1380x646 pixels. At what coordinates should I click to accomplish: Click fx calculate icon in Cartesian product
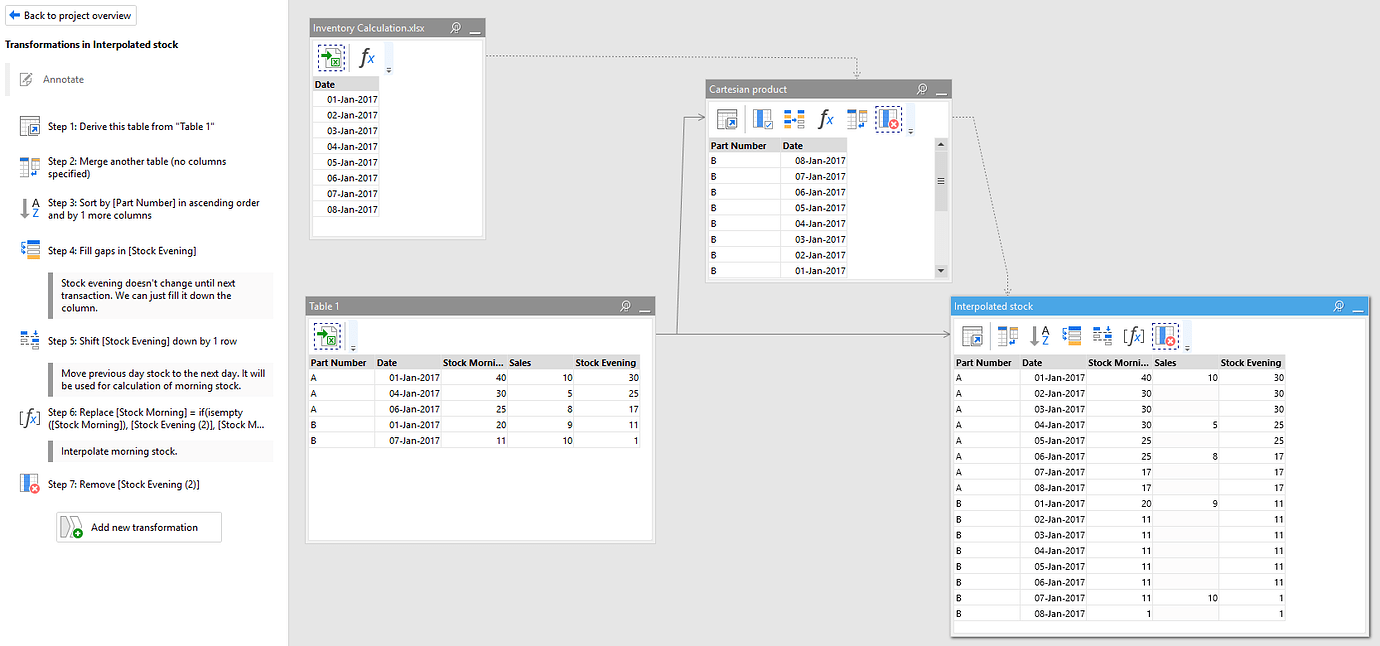825,120
